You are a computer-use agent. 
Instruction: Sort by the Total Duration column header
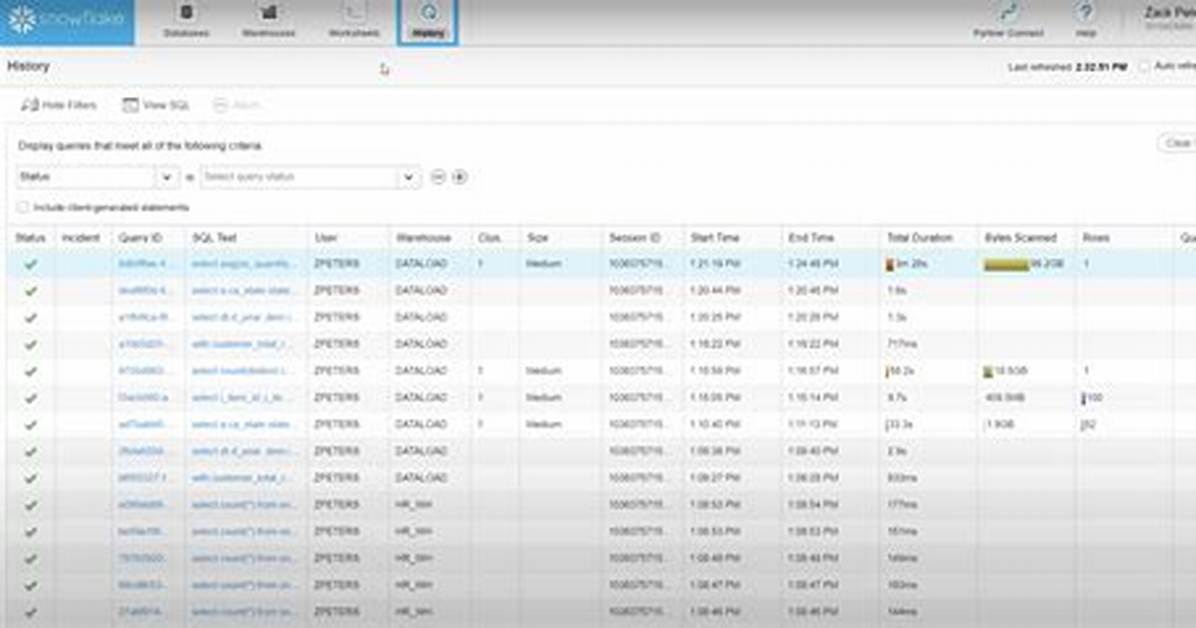pyautogui.click(x=920, y=238)
